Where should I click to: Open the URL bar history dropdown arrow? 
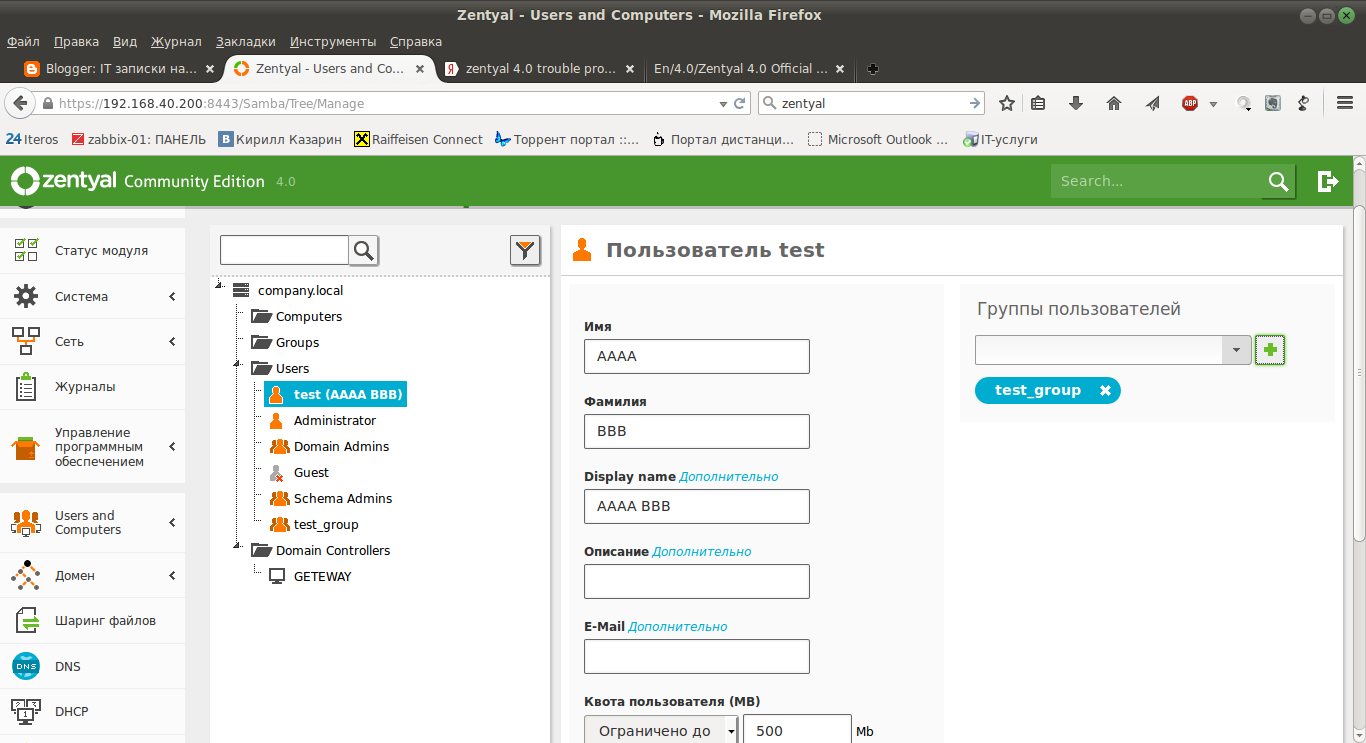724,103
